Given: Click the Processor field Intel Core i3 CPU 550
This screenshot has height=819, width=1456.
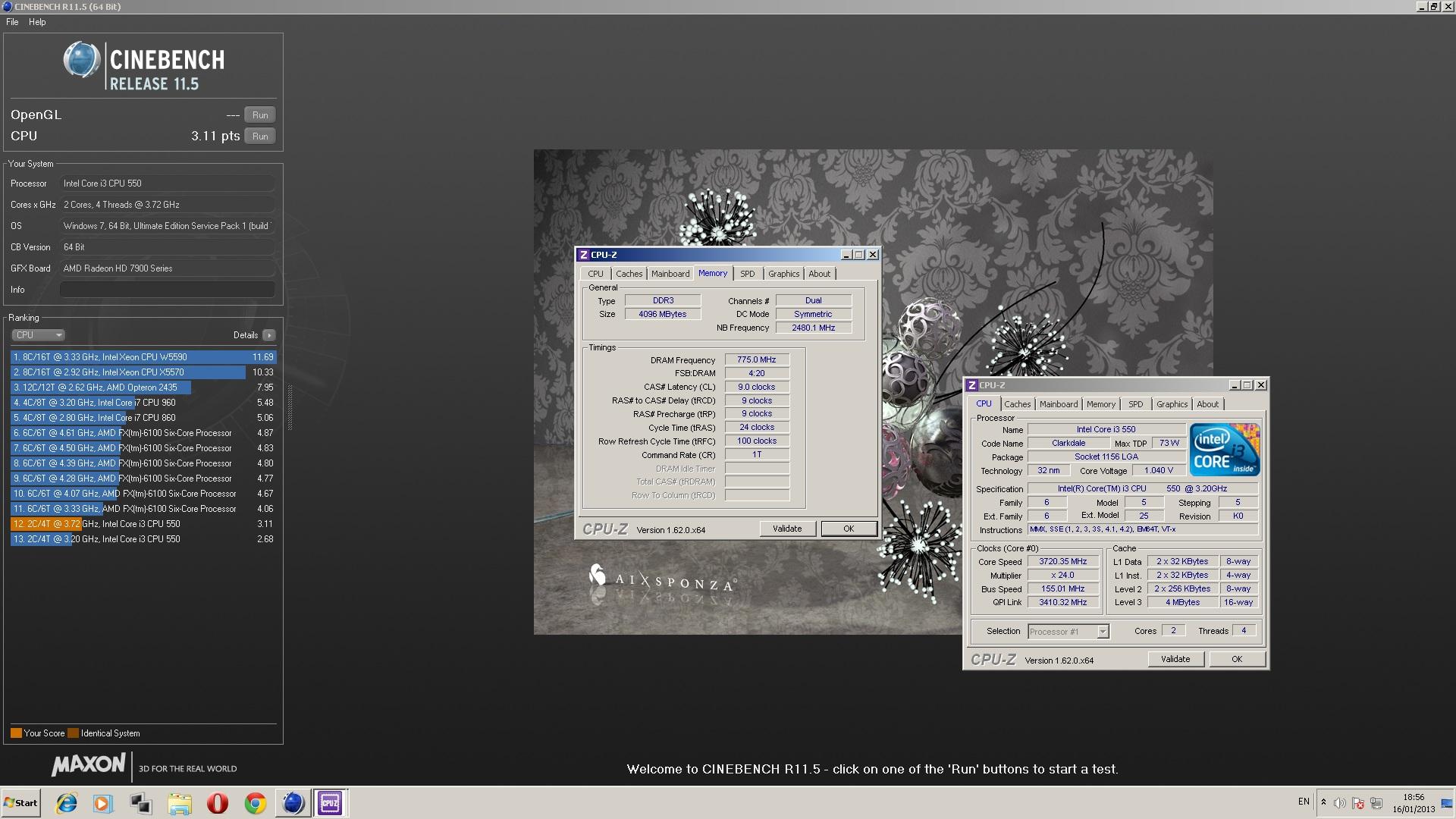Looking at the screenshot, I should [167, 184].
